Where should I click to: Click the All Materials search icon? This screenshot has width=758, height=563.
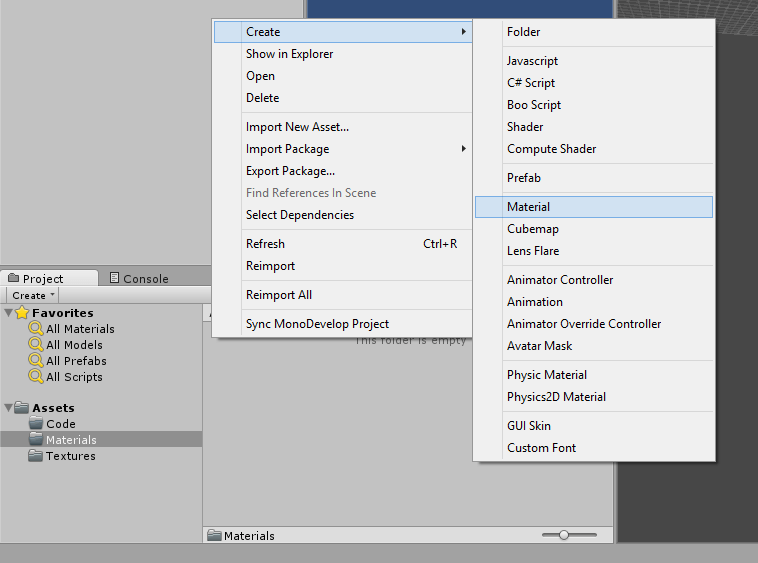coord(36,329)
